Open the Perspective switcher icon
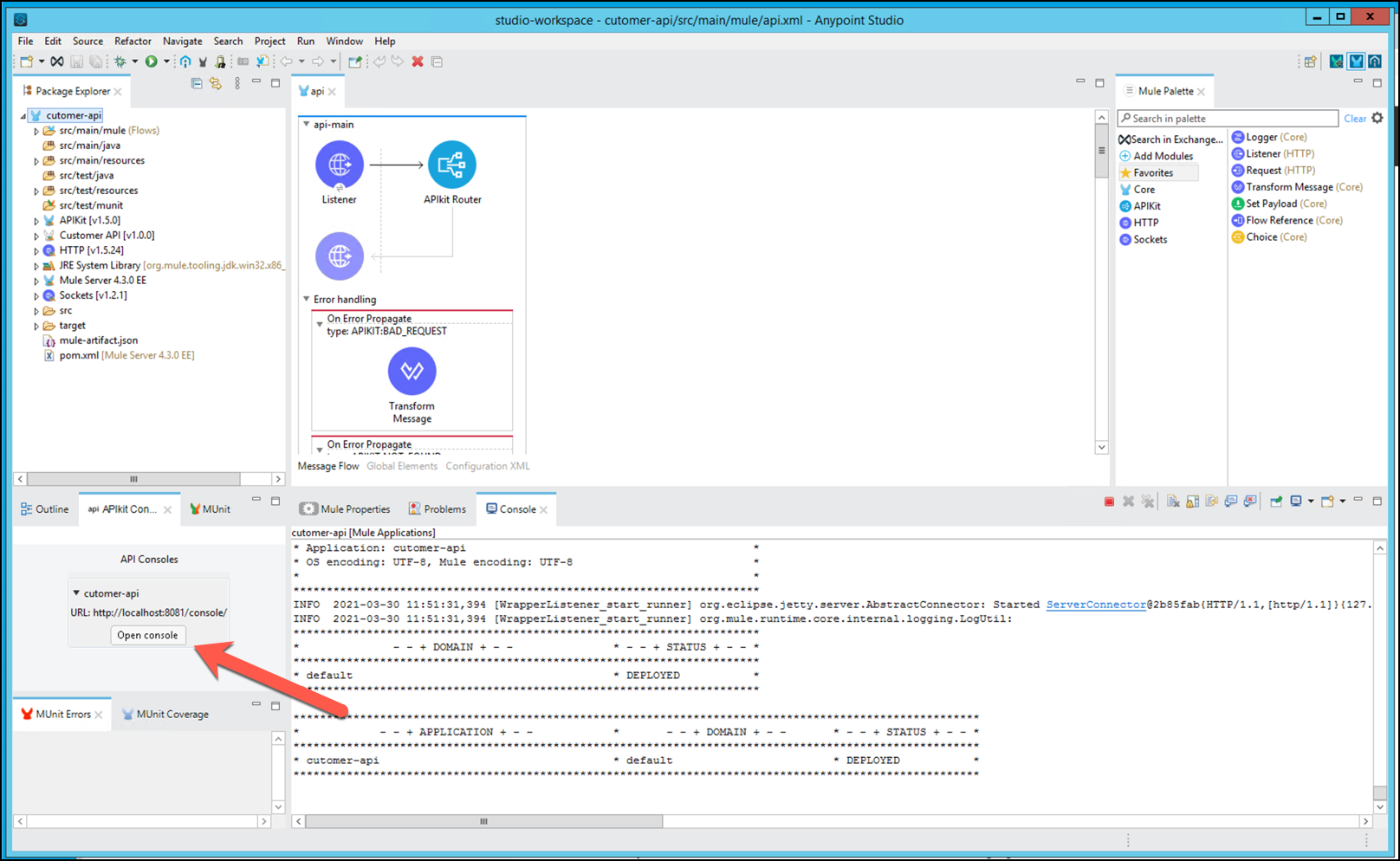This screenshot has width=1400, height=861. (1310, 61)
